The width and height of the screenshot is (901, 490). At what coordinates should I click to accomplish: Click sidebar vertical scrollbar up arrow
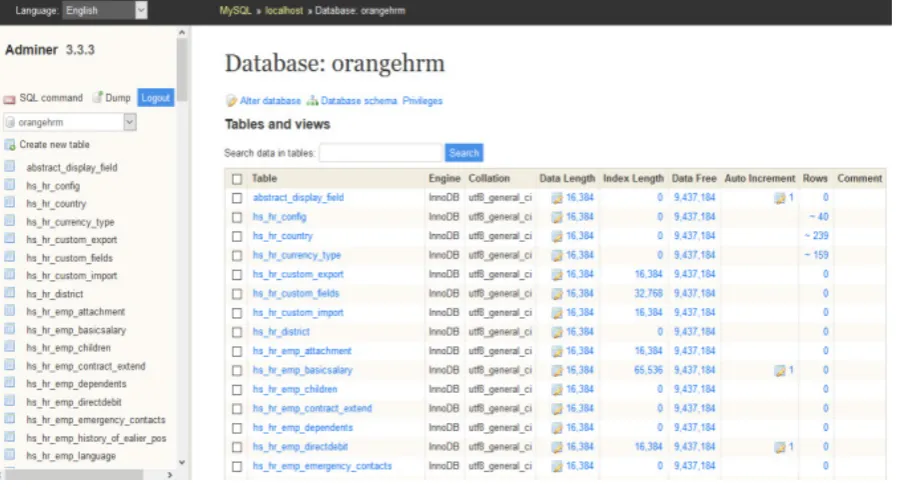182,33
